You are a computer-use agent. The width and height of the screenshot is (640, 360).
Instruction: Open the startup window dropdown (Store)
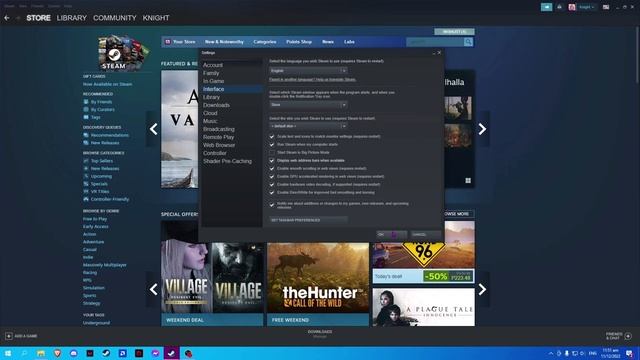tap(308, 105)
